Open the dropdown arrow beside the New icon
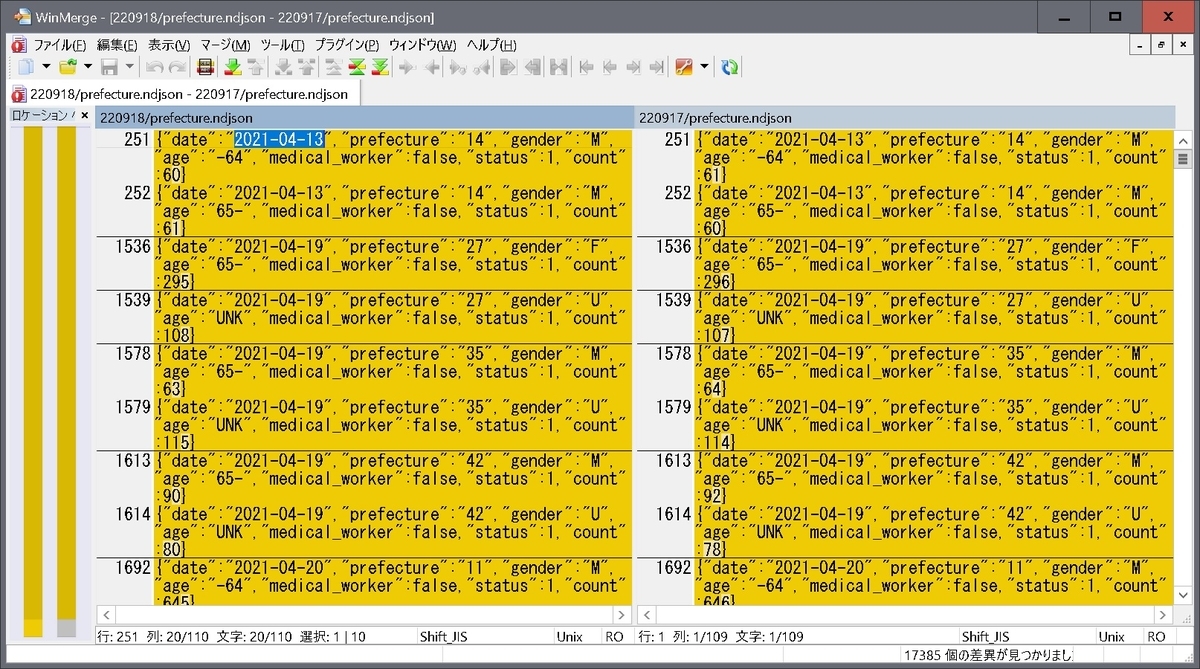Viewport: 1200px width, 669px height. pyautogui.click(x=46, y=67)
